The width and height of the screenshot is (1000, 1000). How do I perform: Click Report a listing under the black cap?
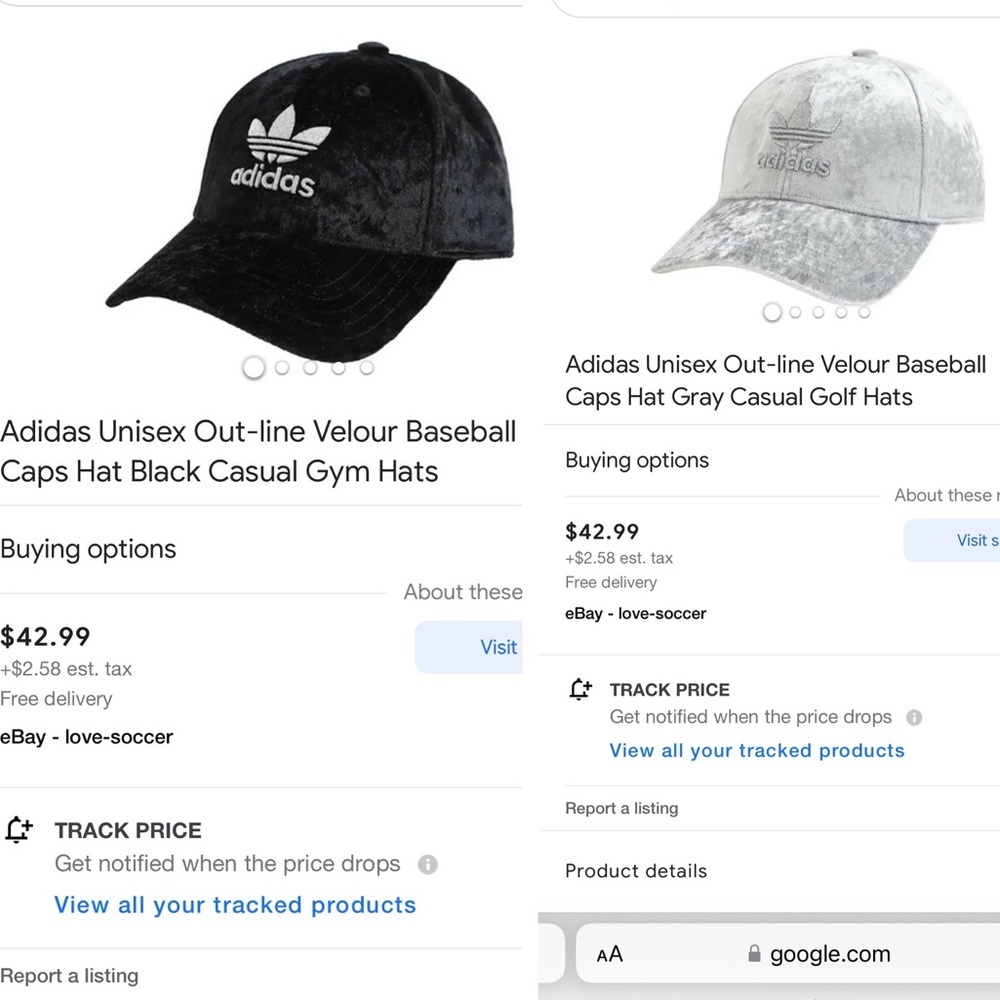coord(69,976)
